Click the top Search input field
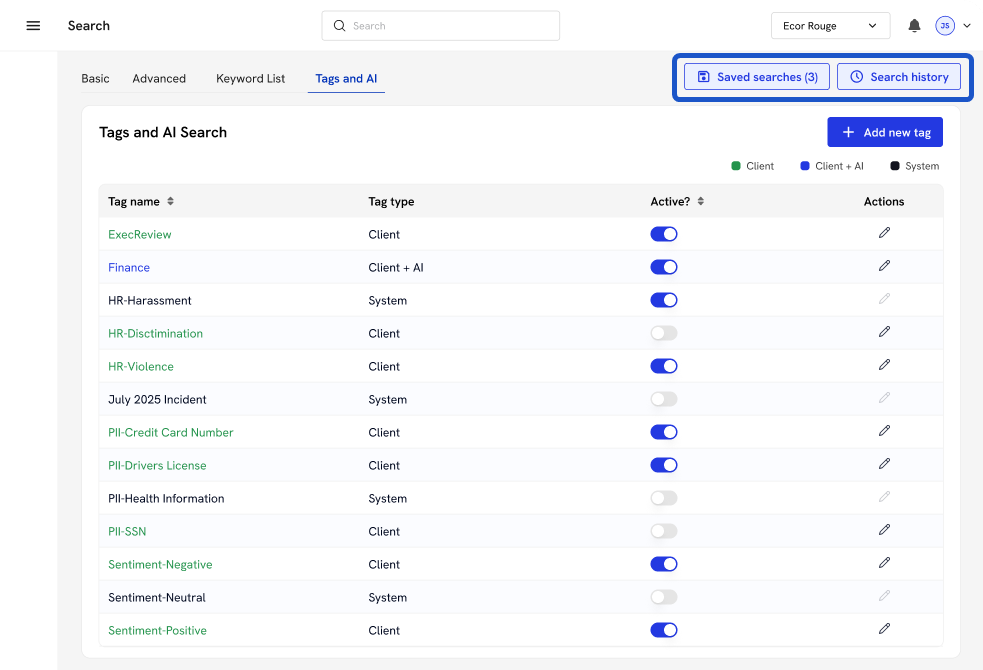 pyautogui.click(x=440, y=26)
